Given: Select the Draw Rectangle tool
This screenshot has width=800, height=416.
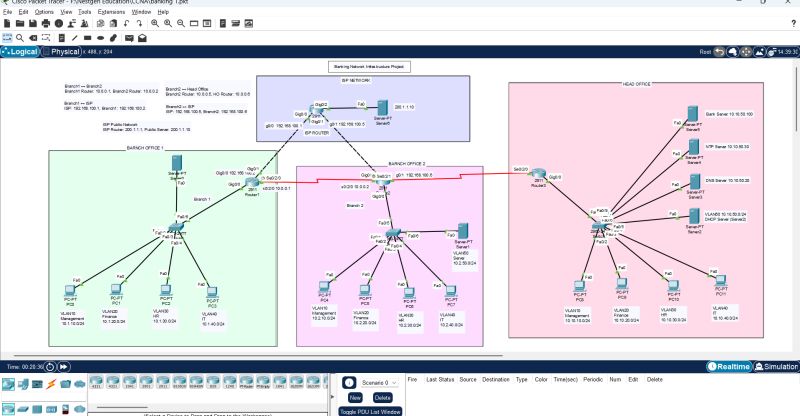Looking at the screenshot, I should click(x=88, y=38).
